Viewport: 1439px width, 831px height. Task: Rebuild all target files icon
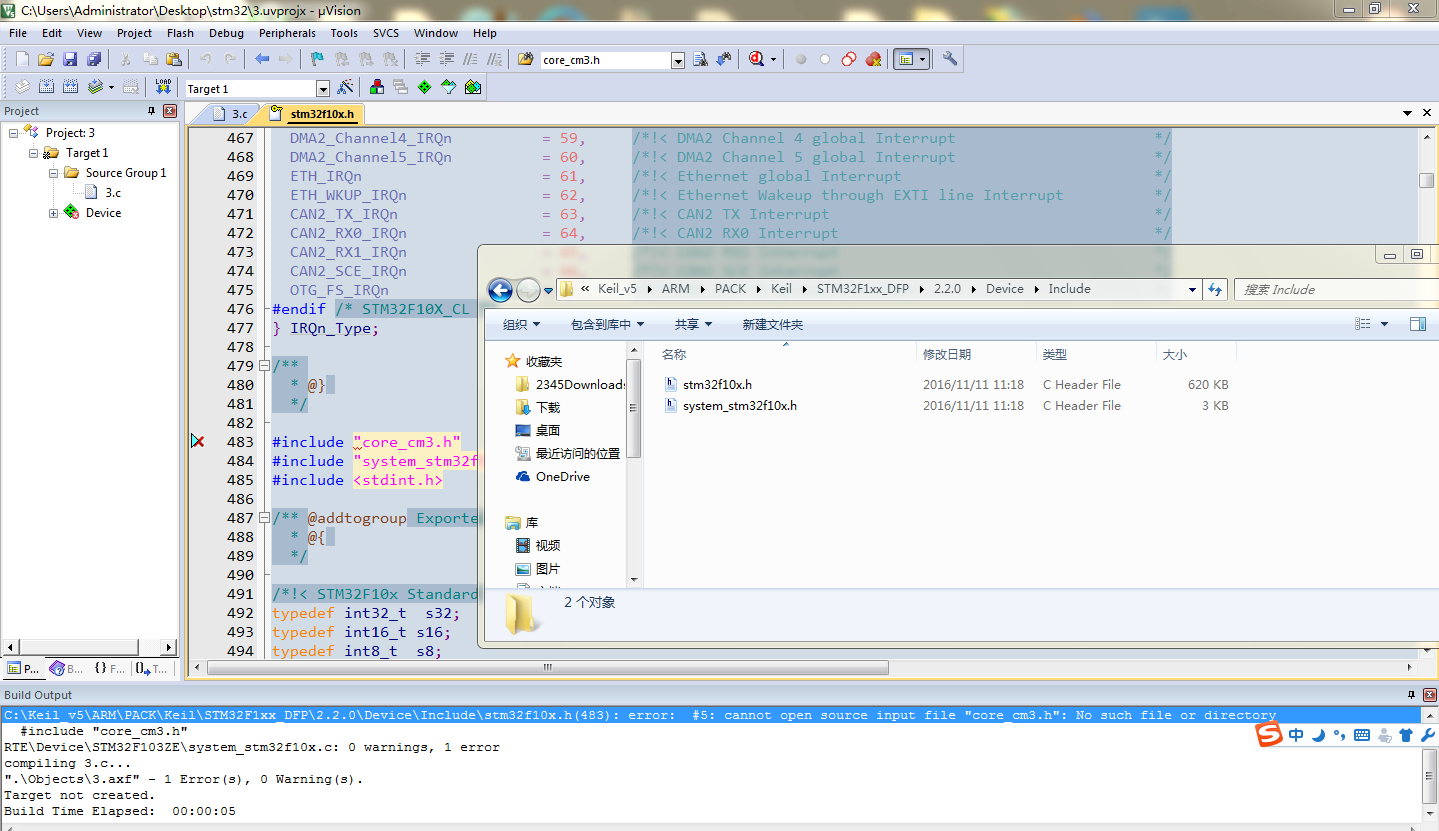70,87
